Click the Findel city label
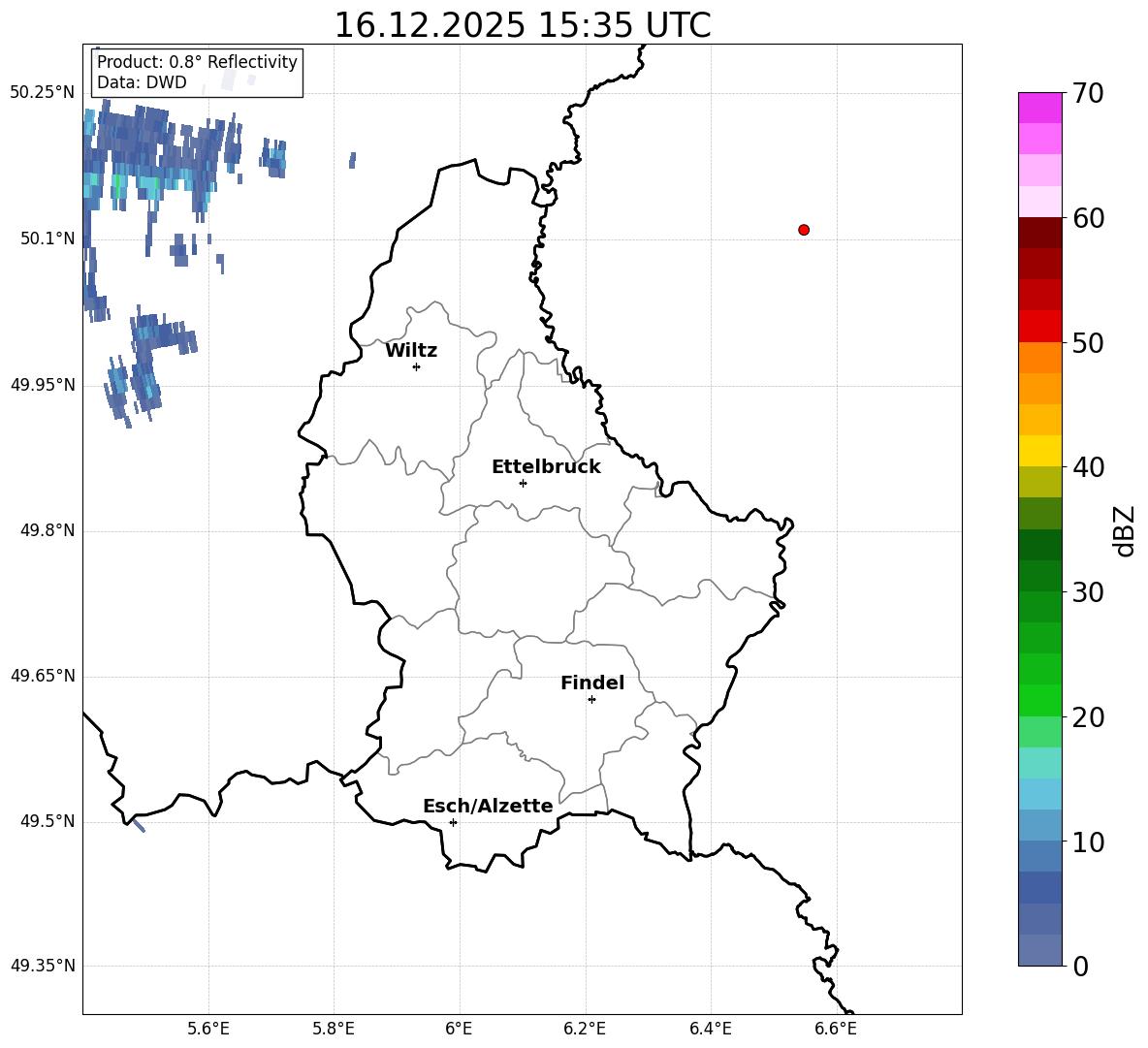The width and height of the screenshot is (1148, 1048). click(x=592, y=683)
